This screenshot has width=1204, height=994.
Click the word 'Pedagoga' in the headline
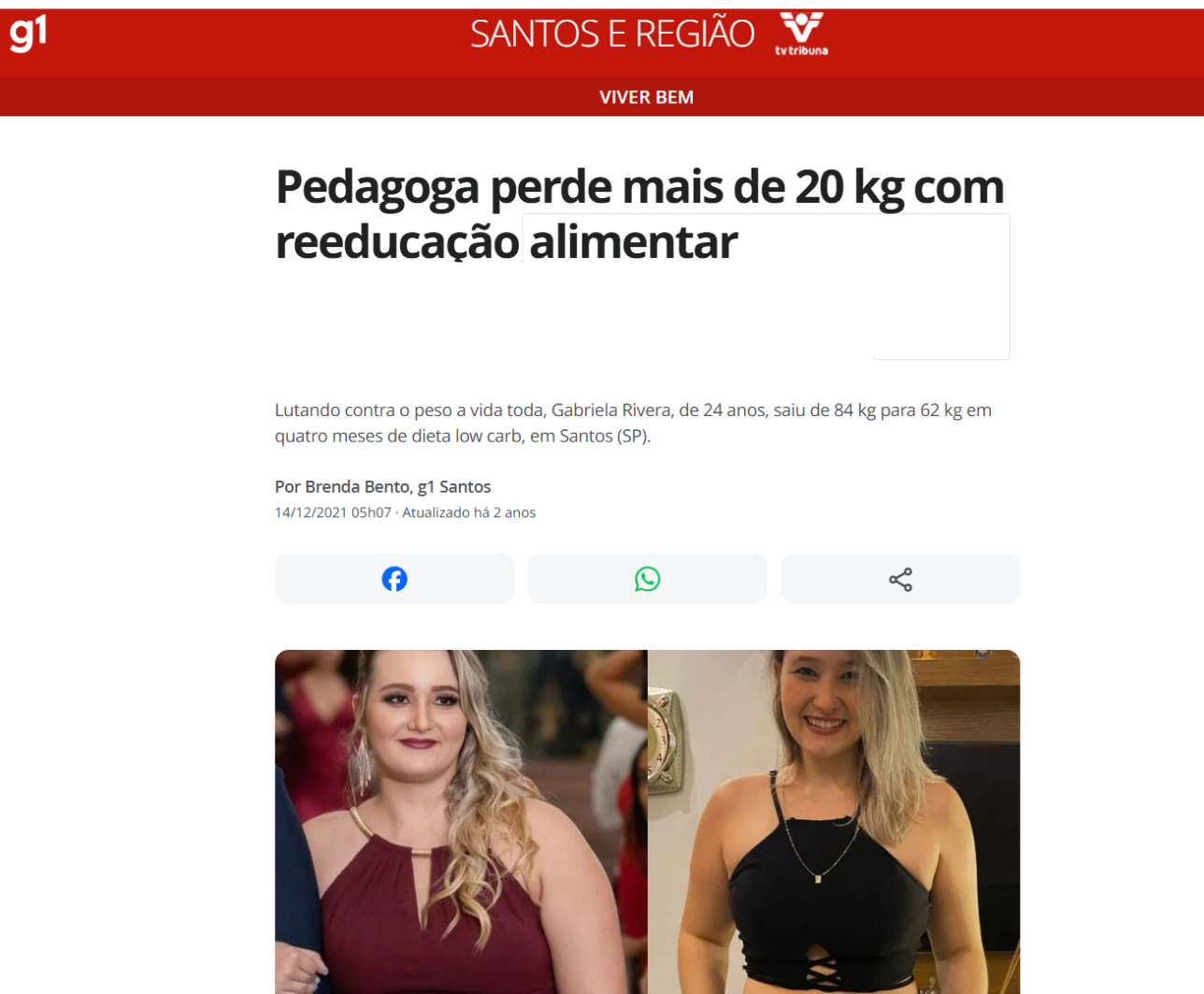coord(378,188)
